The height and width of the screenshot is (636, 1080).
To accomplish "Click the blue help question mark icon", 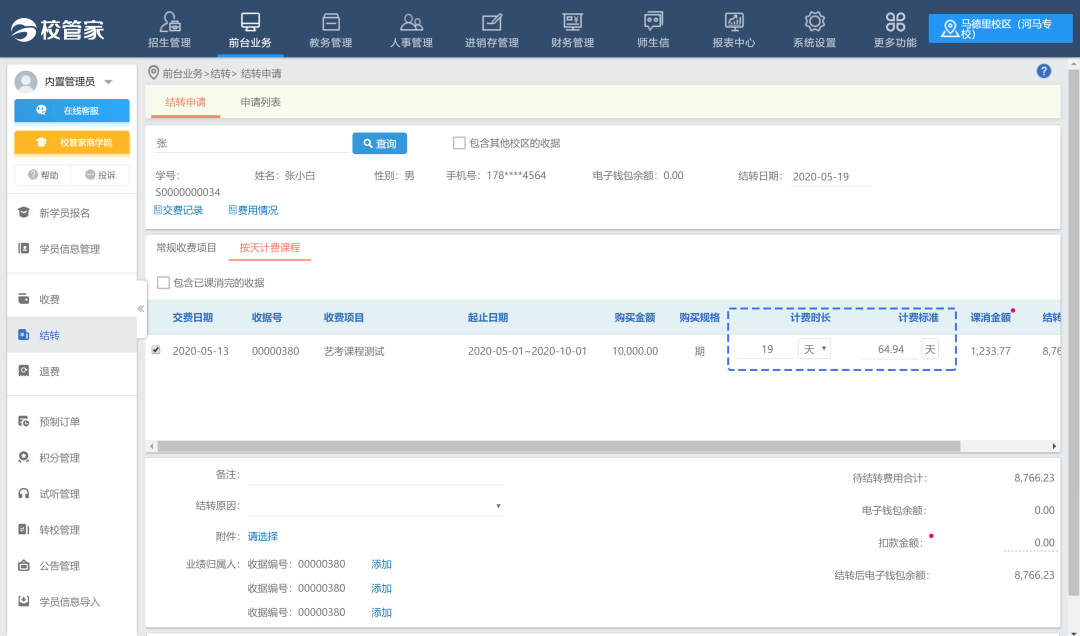I will [1044, 71].
